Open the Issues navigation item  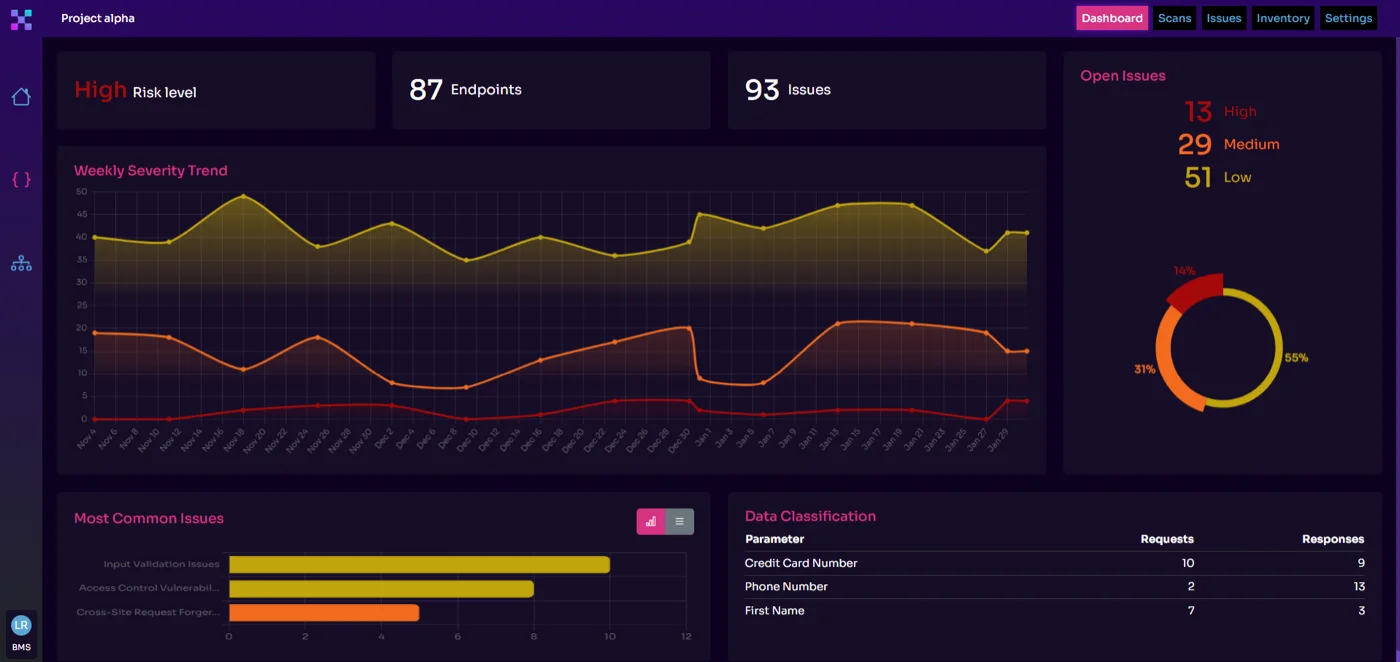[x=1223, y=18]
